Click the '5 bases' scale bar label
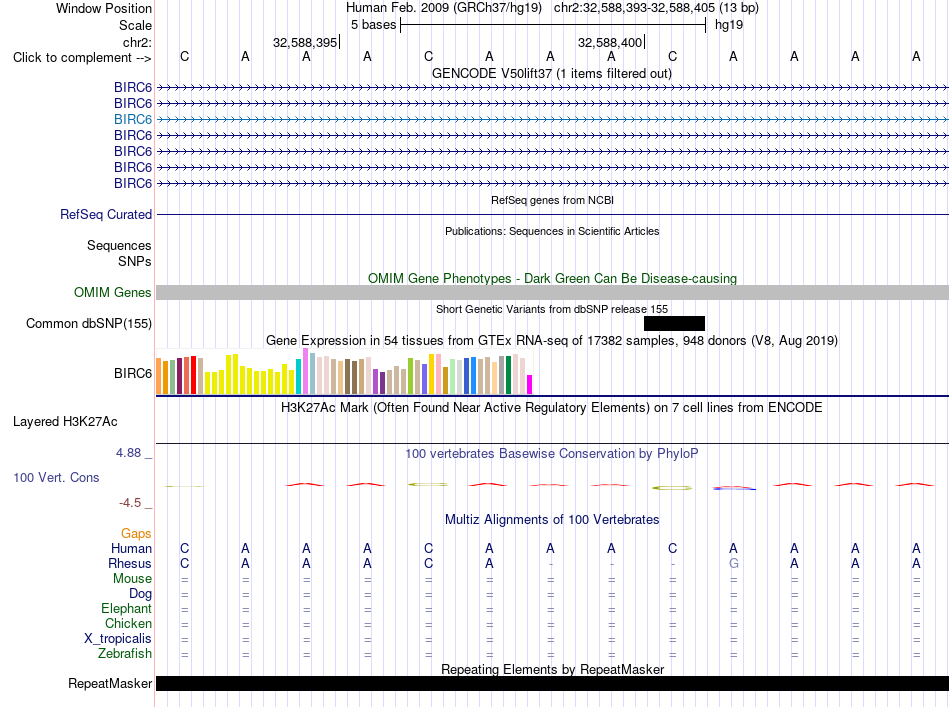 (x=373, y=25)
